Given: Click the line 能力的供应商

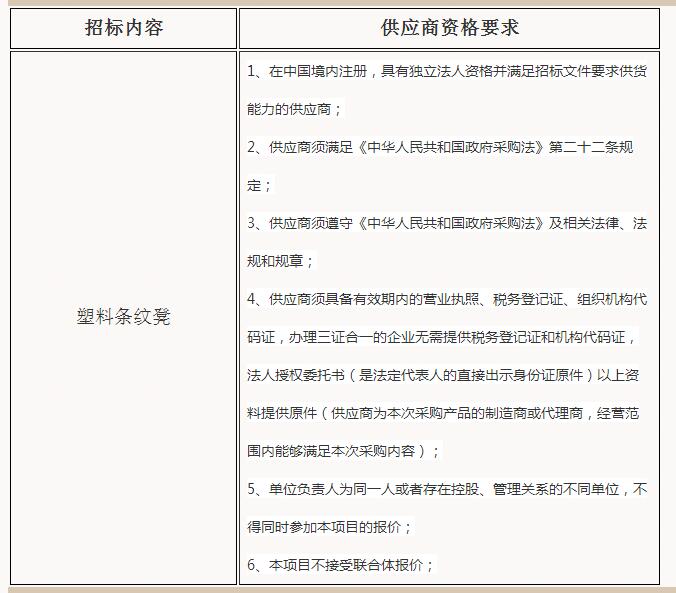Looking at the screenshot, I should pyautogui.click(x=294, y=109).
